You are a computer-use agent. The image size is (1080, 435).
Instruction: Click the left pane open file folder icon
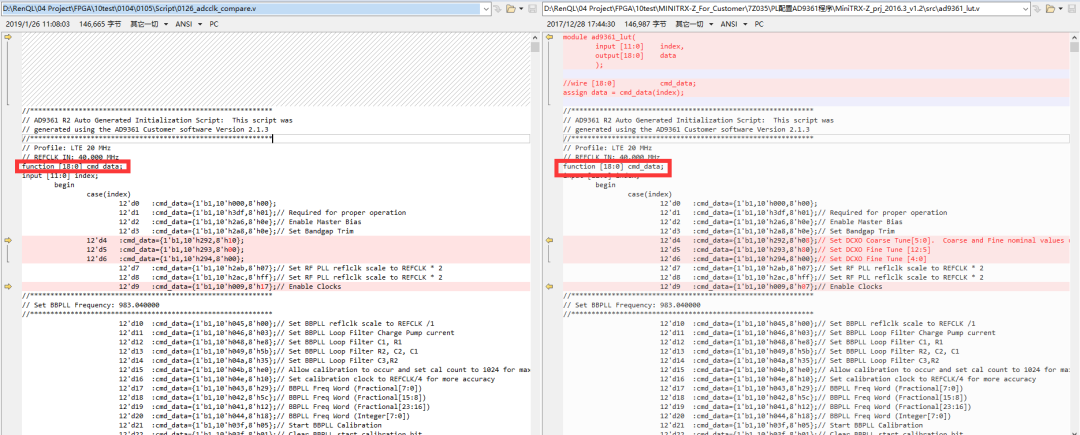(x=511, y=8)
